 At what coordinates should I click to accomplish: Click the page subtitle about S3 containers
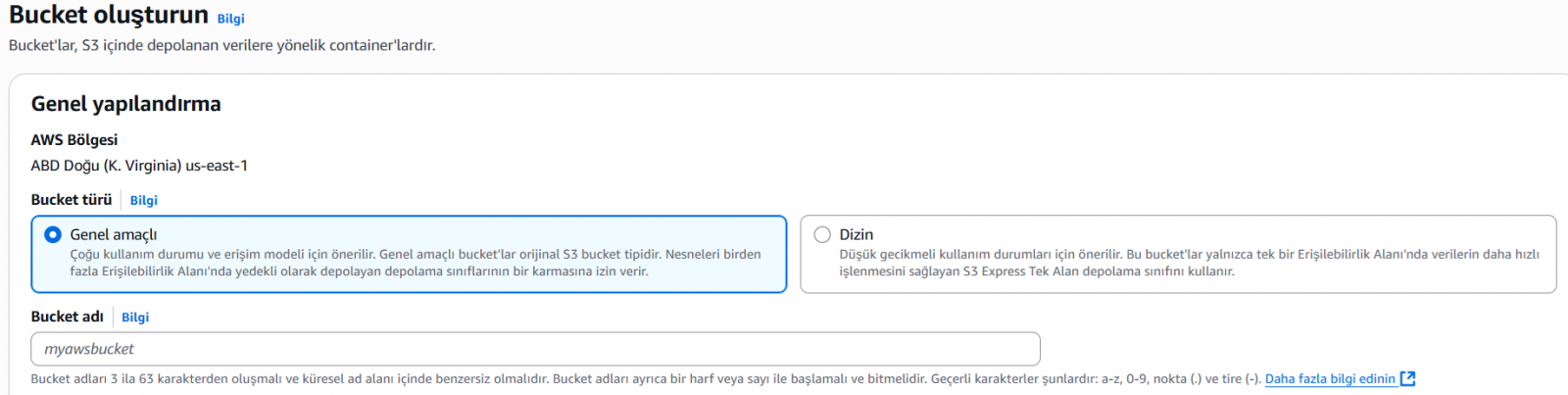point(221,45)
